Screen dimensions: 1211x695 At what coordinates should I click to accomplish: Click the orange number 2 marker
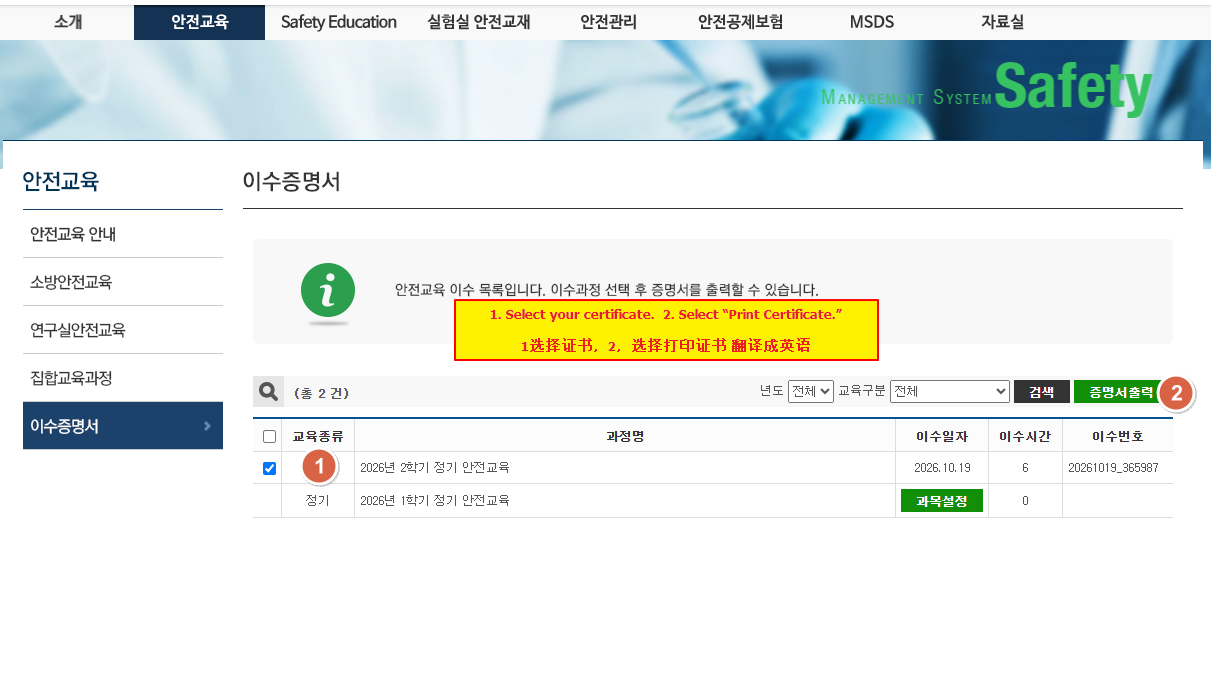click(x=1176, y=393)
